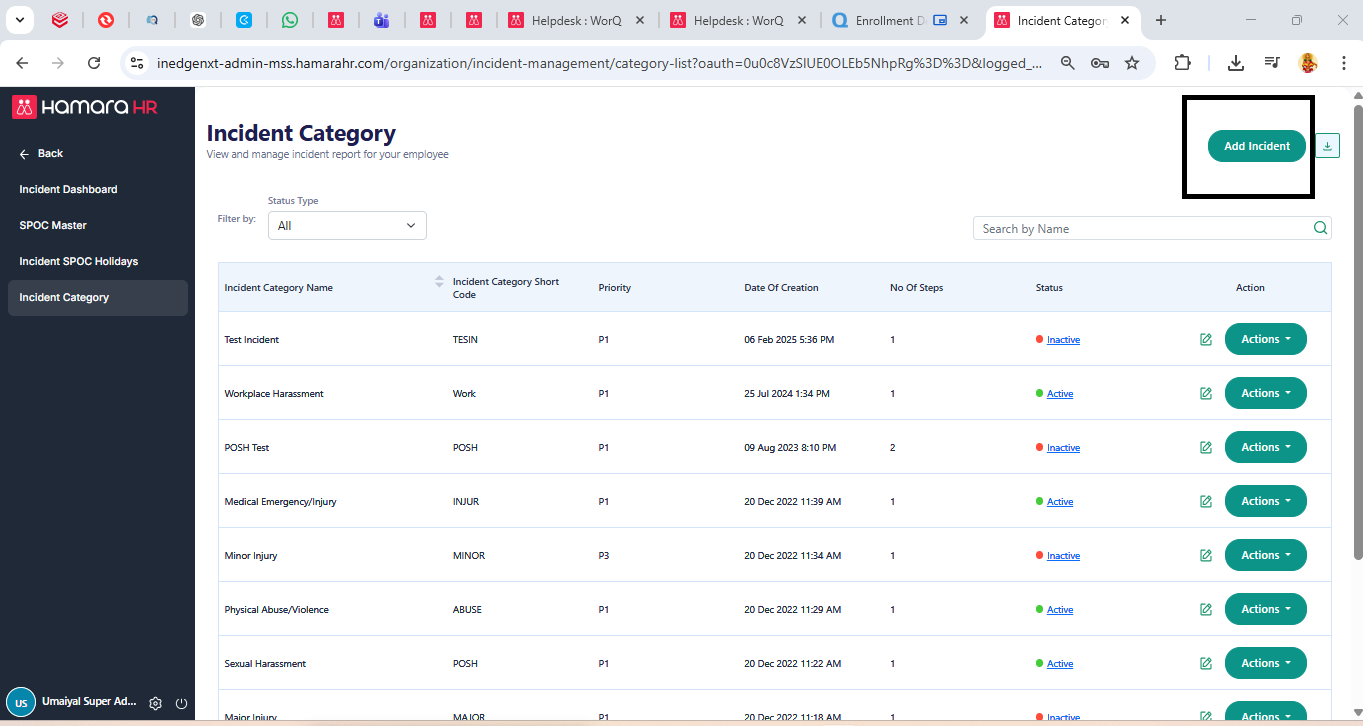Open the Status Type dropdown
The height and width of the screenshot is (726, 1363).
click(347, 226)
